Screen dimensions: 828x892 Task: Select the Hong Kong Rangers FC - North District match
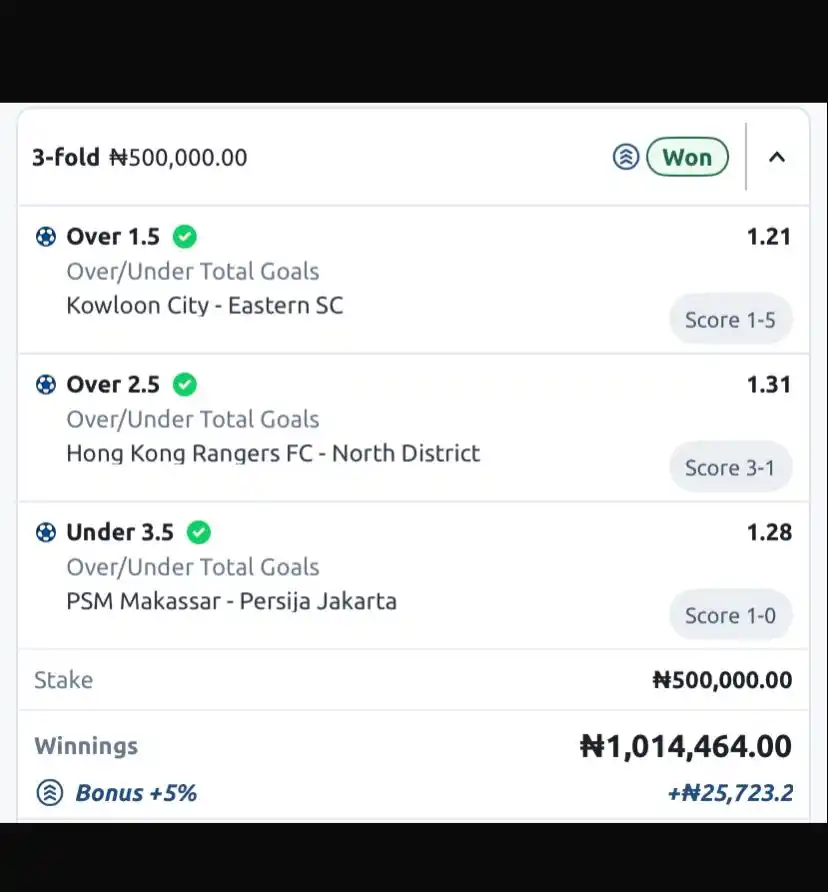[x=273, y=454]
